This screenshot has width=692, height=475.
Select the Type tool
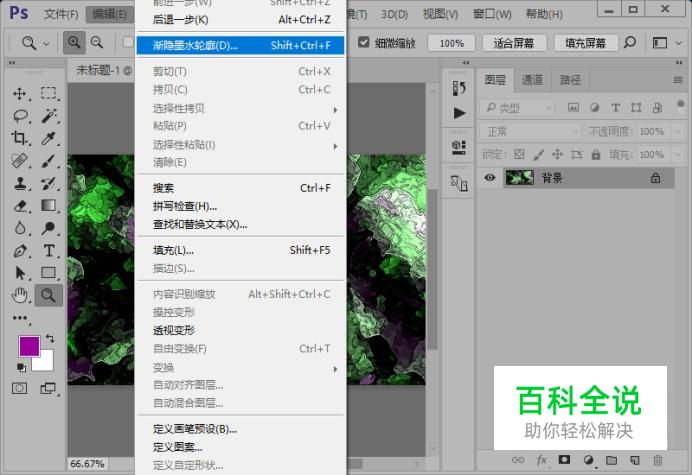(x=49, y=251)
